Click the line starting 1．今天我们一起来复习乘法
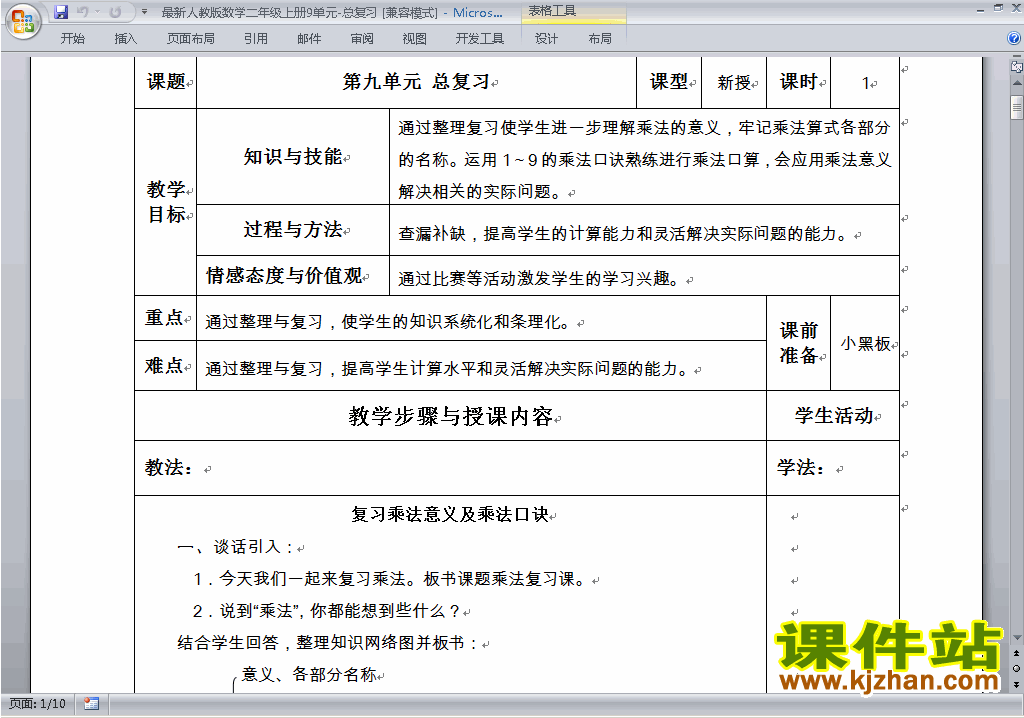 391,579
